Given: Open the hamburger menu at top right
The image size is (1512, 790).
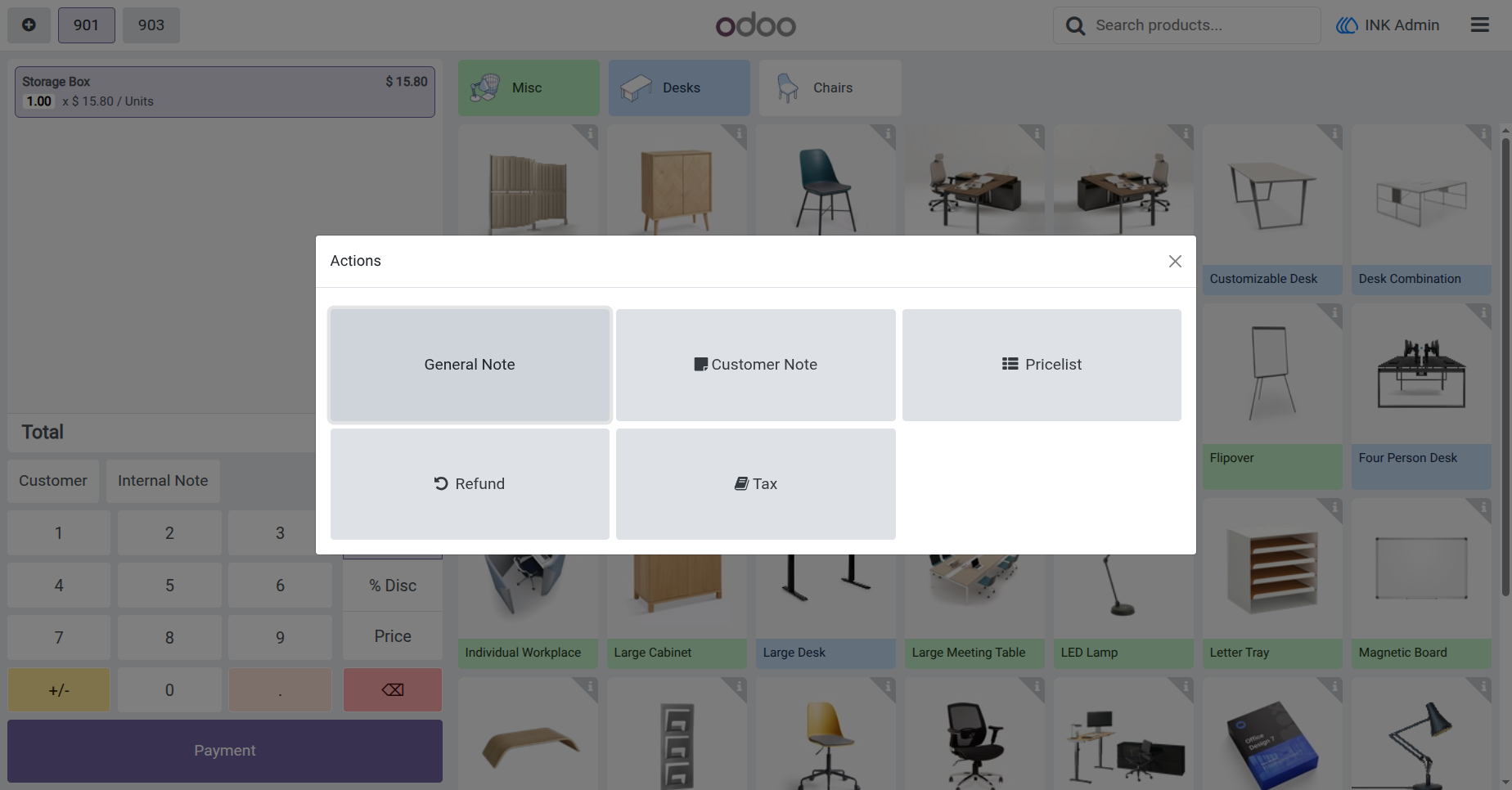Looking at the screenshot, I should [x=1479, y=25].
